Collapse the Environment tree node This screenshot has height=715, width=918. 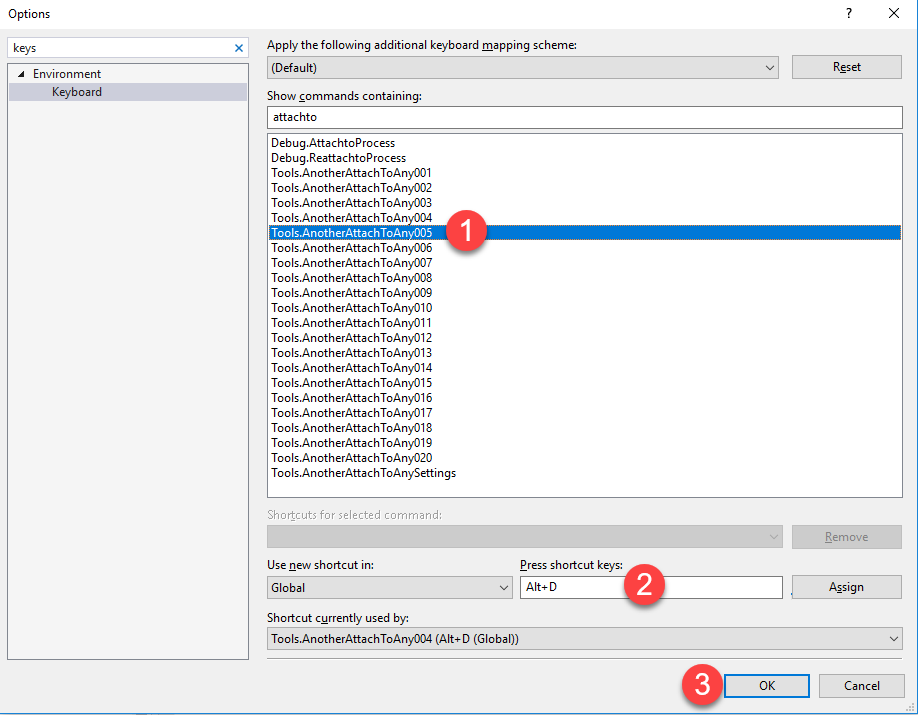click(21, 74)
